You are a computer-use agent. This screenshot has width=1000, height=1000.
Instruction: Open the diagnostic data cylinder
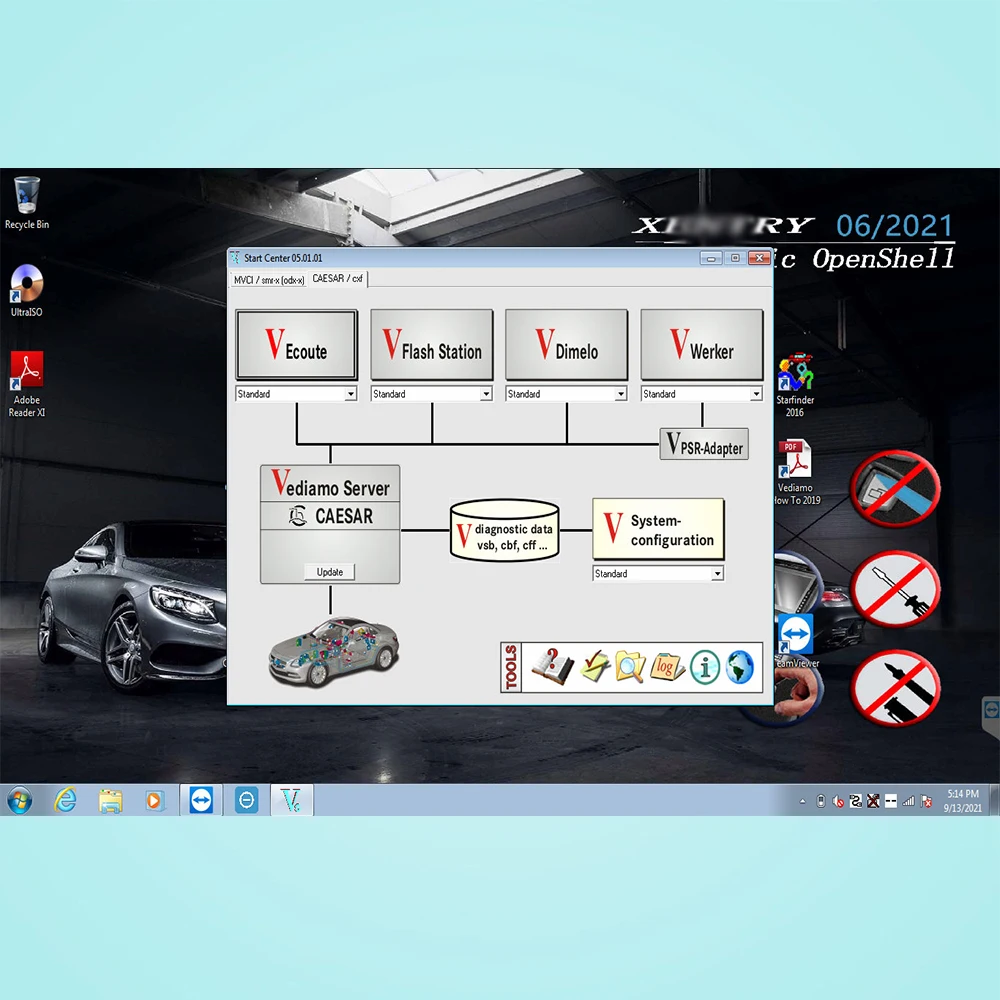tap(504, 530)
